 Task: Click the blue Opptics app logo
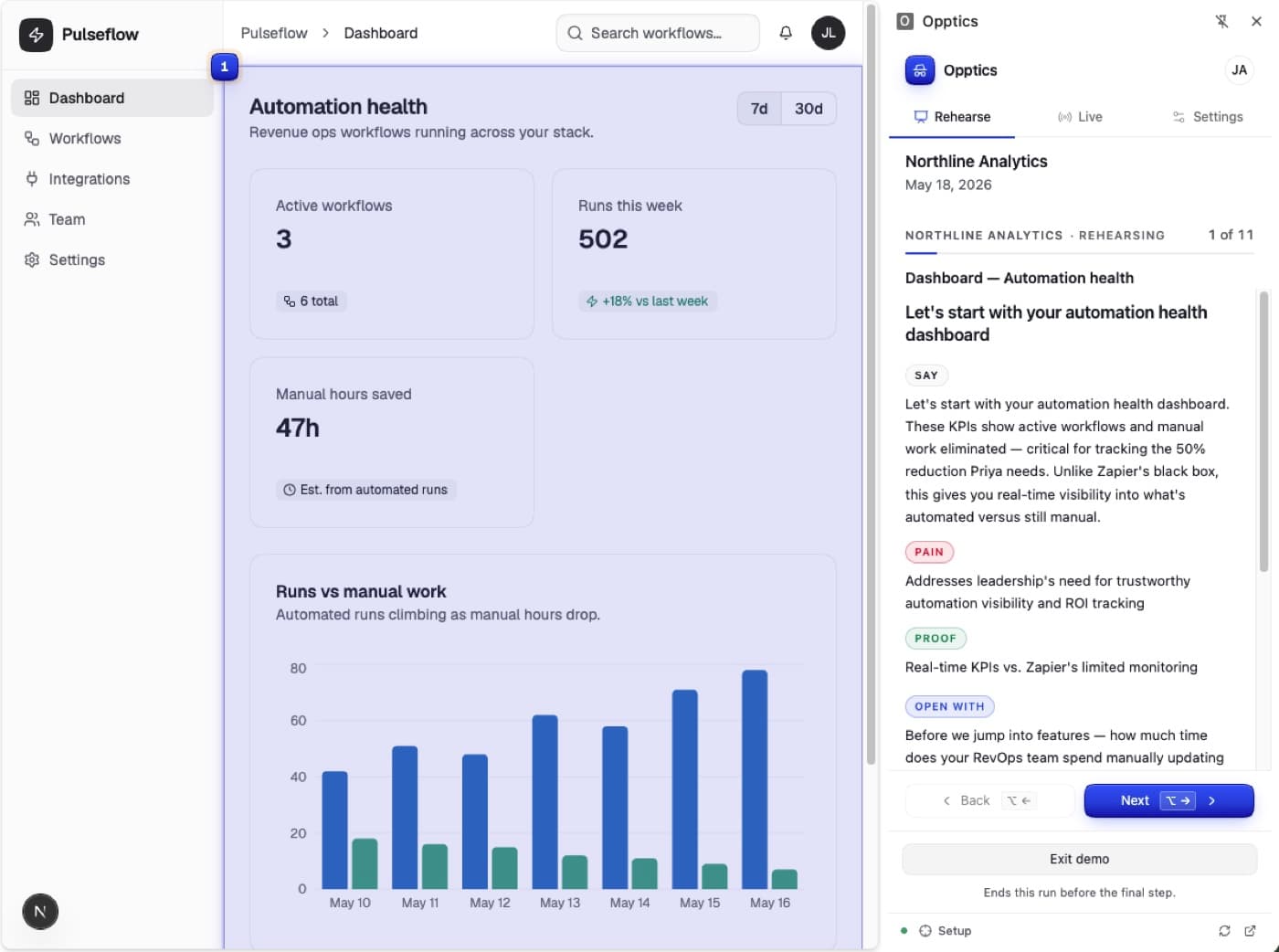(920, 70)
